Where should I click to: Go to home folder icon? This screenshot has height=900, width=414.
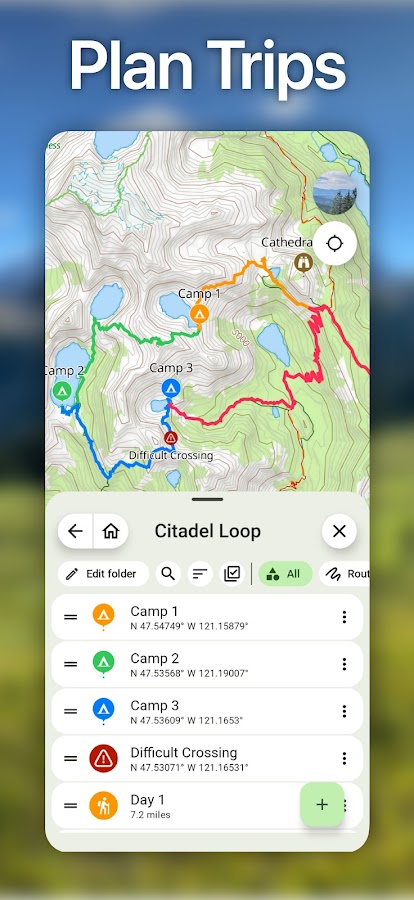(110, 531)
